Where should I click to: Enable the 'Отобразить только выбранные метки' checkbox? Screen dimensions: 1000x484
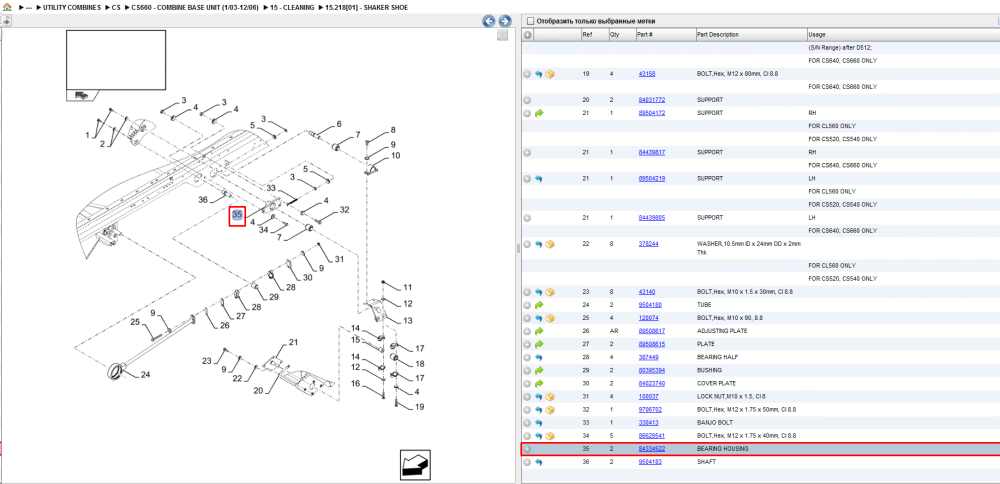click(x=529, y=21)
